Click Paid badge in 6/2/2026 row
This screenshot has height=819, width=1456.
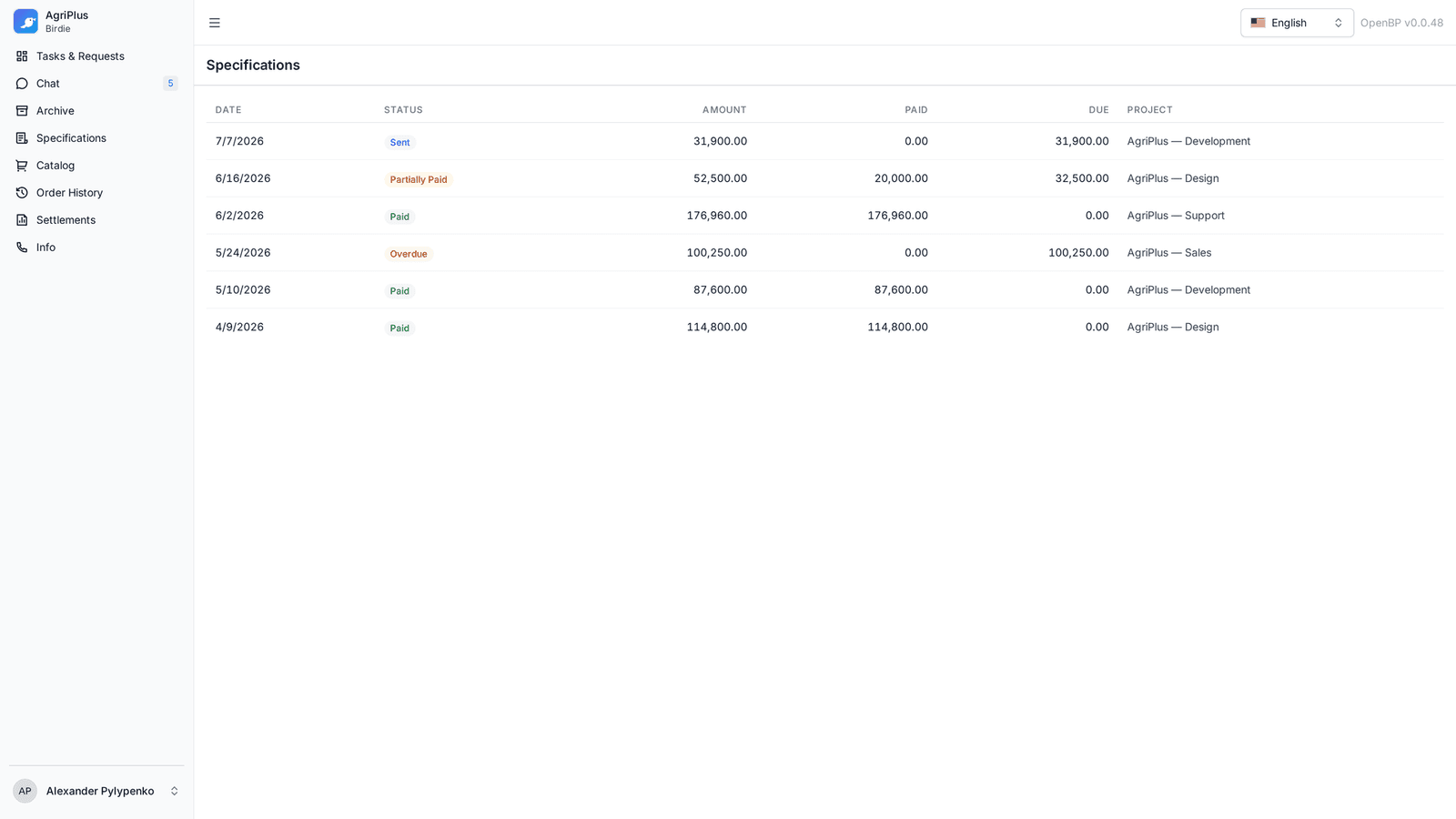coord(399,217)
